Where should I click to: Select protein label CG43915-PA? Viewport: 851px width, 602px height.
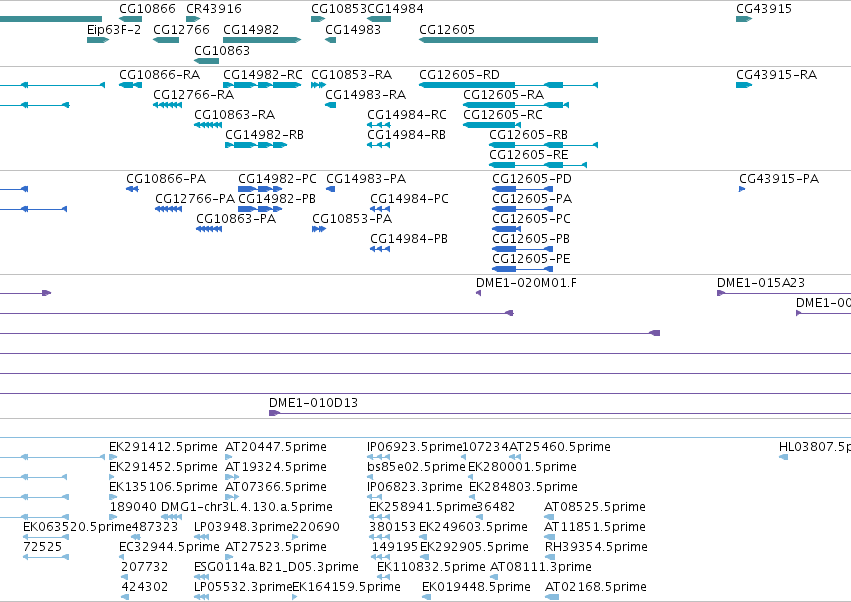pyautogui.click(x=779, y=179)
